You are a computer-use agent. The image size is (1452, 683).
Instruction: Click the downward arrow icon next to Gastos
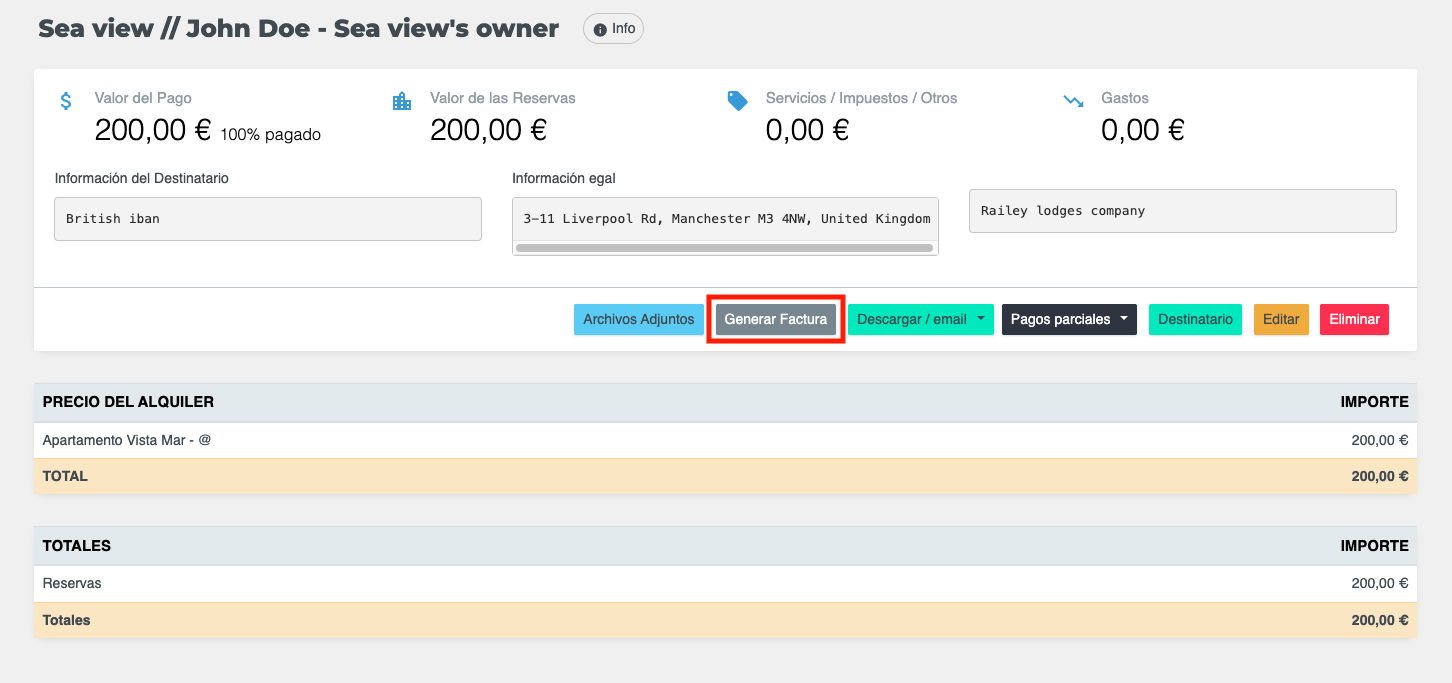[x=1073, y=100]
